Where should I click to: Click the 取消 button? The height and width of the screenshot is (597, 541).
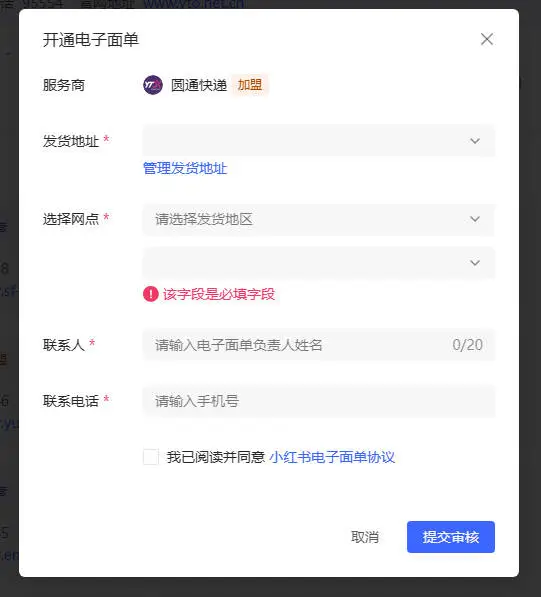[x=365, y=537]
